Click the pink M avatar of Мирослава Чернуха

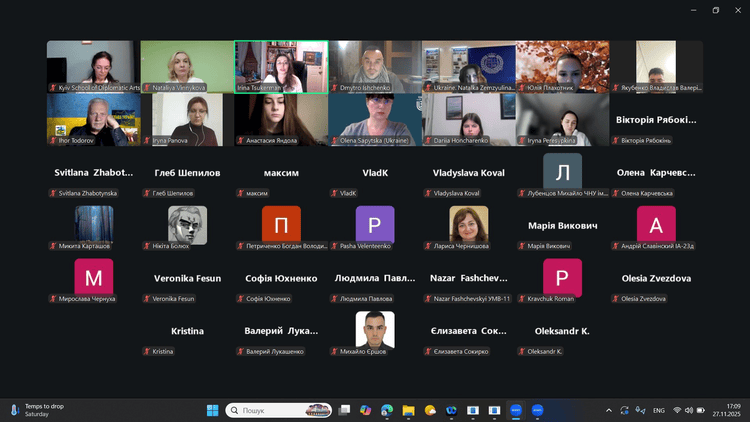coord(94,277)
